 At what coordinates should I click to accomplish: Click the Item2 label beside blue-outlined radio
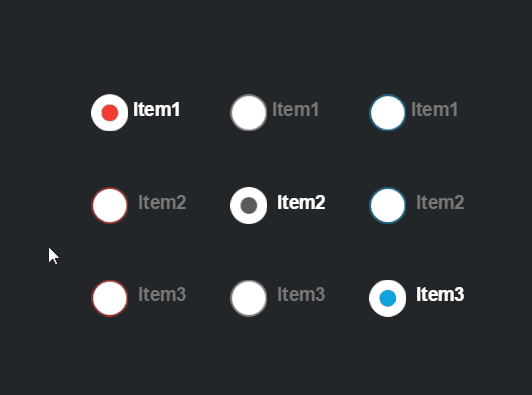[x=440, y=202]
